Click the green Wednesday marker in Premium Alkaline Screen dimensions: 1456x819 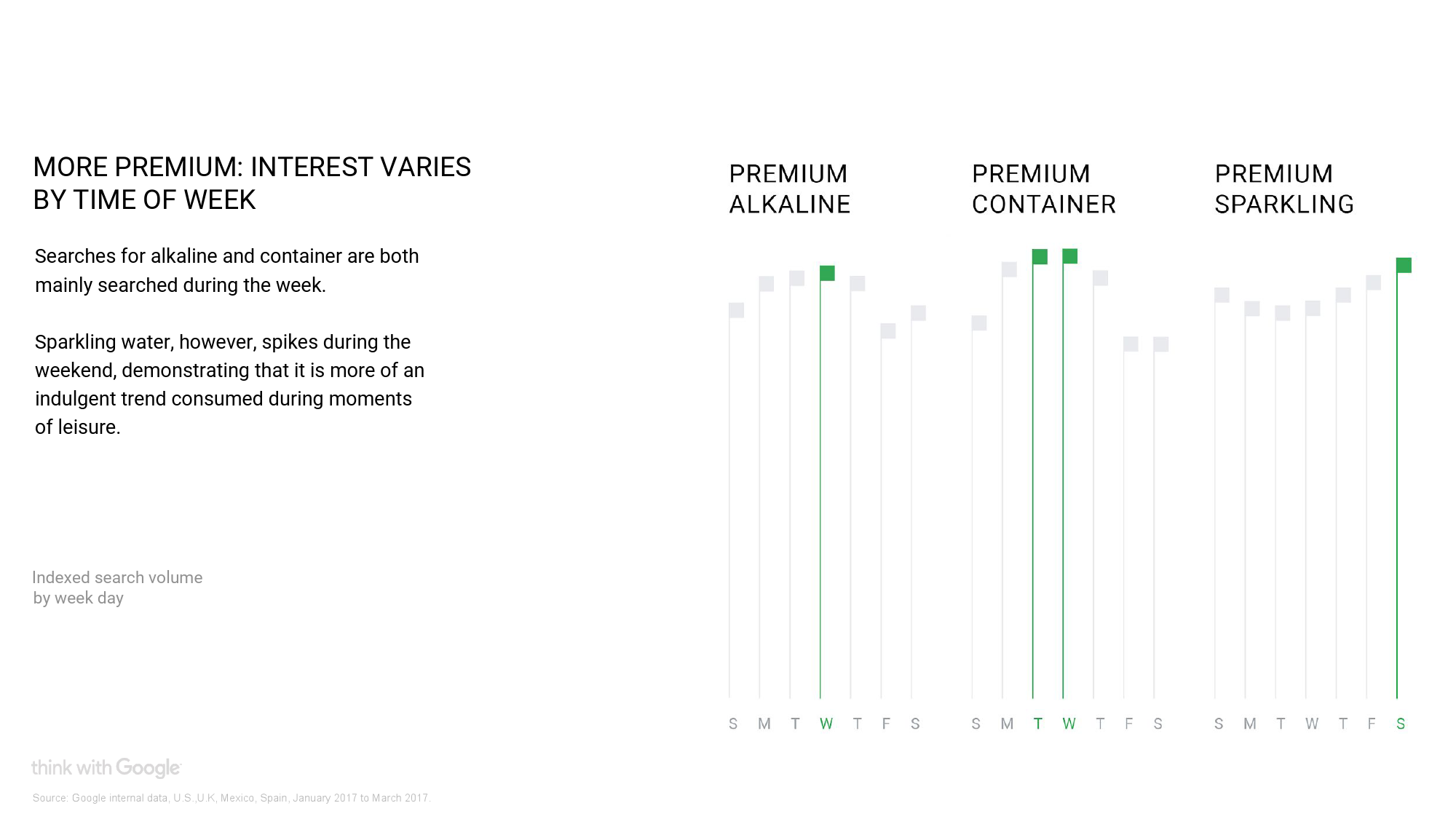click(827, 273)
